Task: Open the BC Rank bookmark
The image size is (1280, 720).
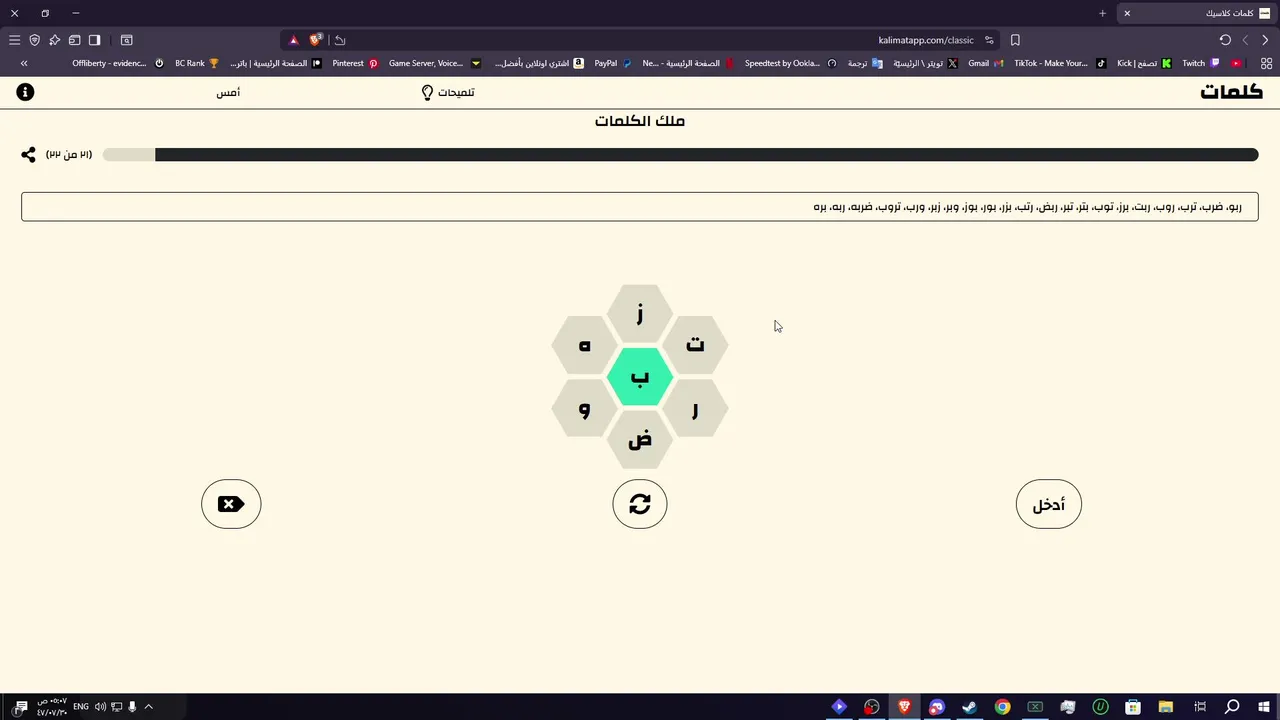Action: [197, 63]
